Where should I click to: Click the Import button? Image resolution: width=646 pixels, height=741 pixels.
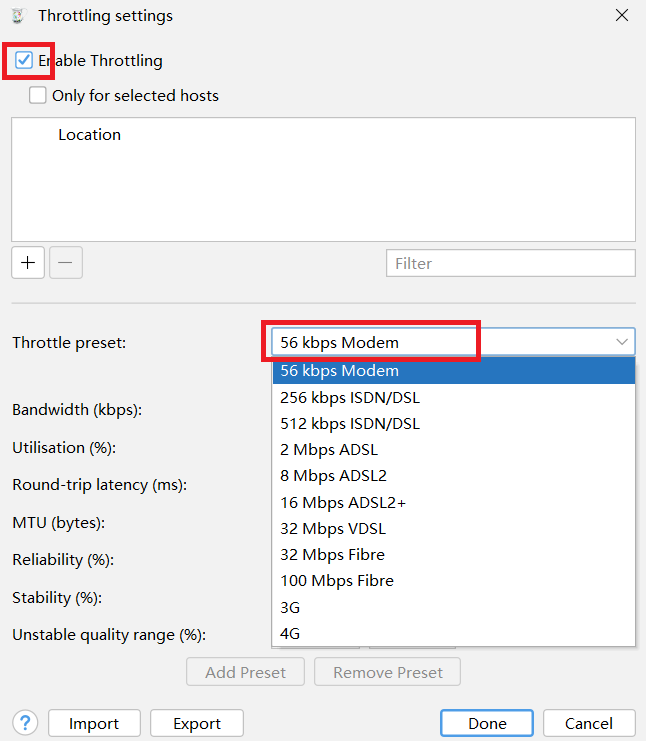93,723
